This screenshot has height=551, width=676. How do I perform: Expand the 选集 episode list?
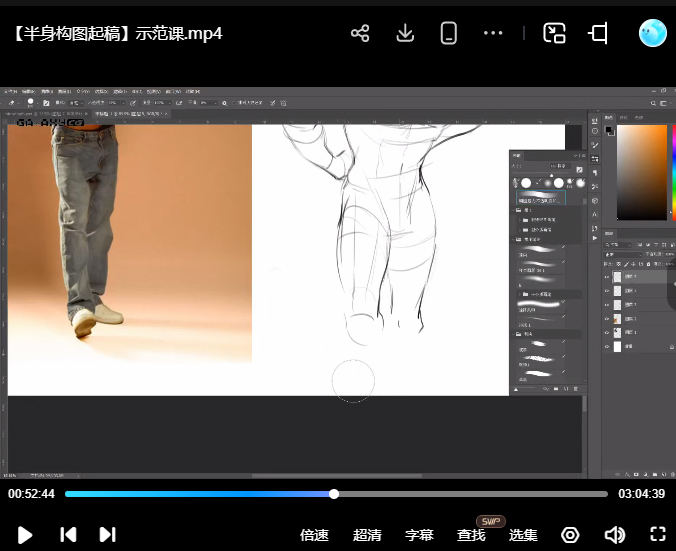click(523, 535)
